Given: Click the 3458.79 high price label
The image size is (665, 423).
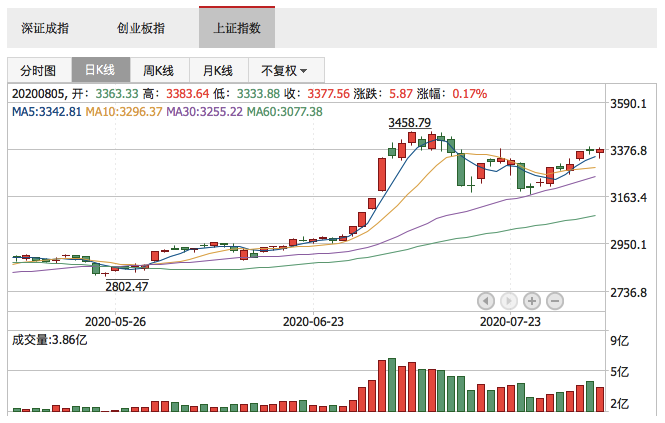Looking at the screenshot, I should (x=410, y=123).
